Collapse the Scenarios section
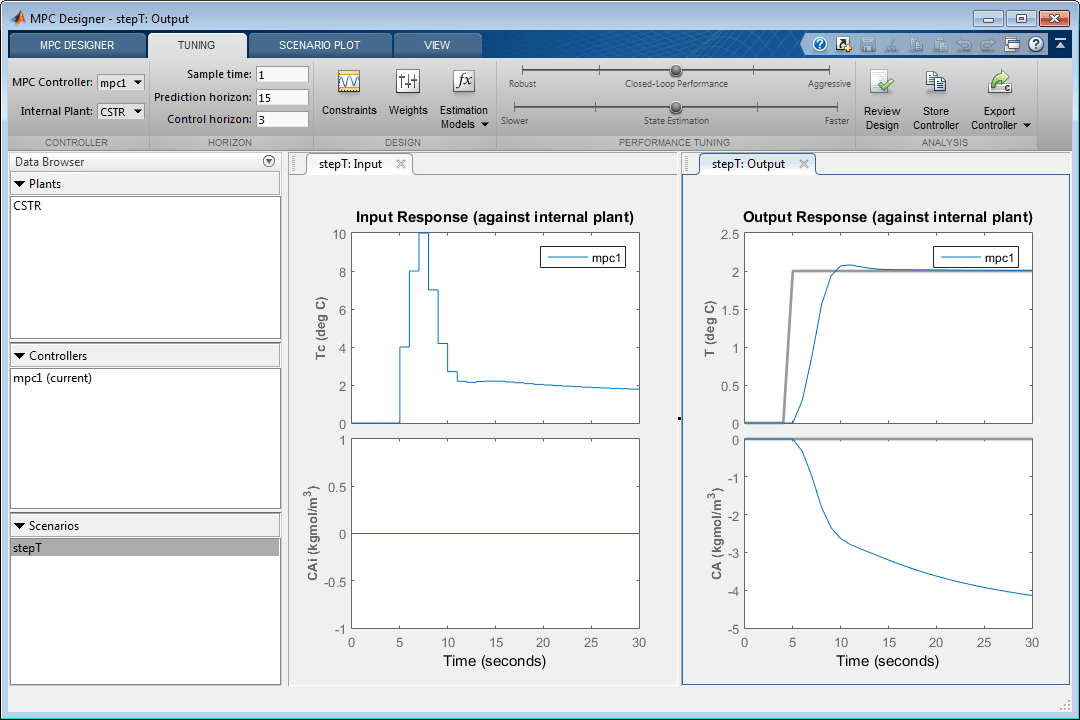 [20, 526]
